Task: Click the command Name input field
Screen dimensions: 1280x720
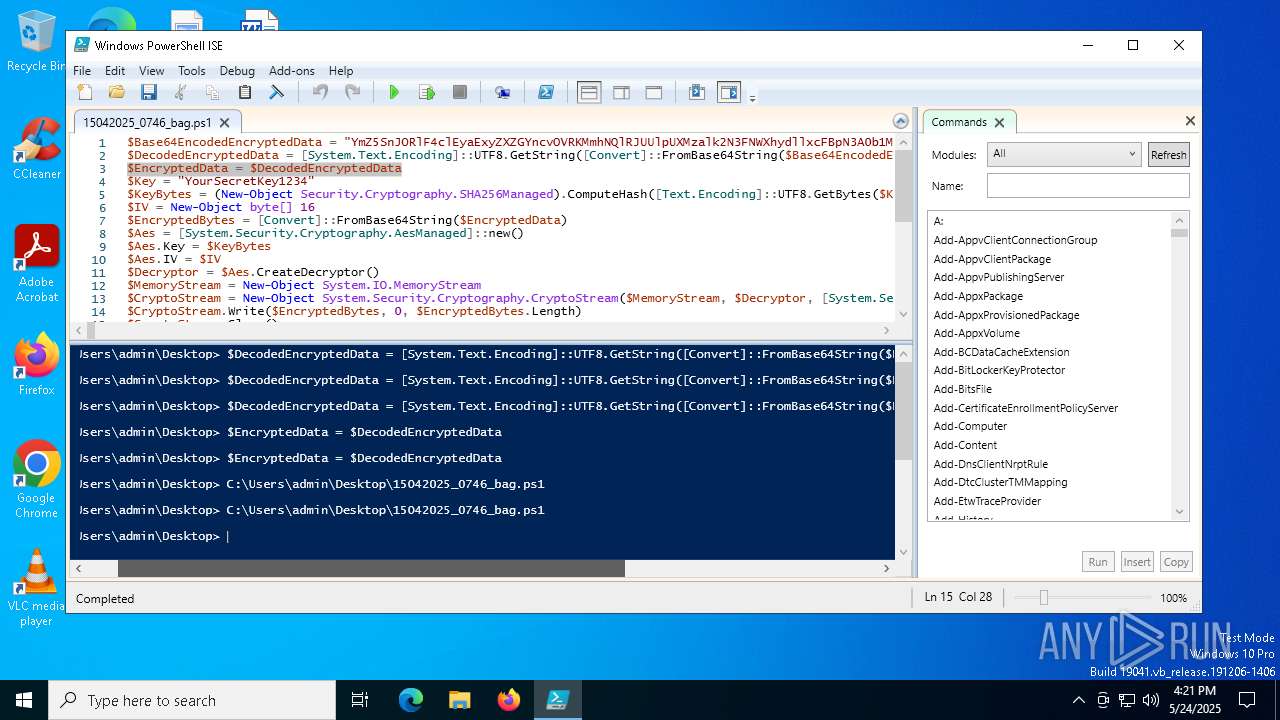Action: pyautogui.click(x=1088, y=185)
